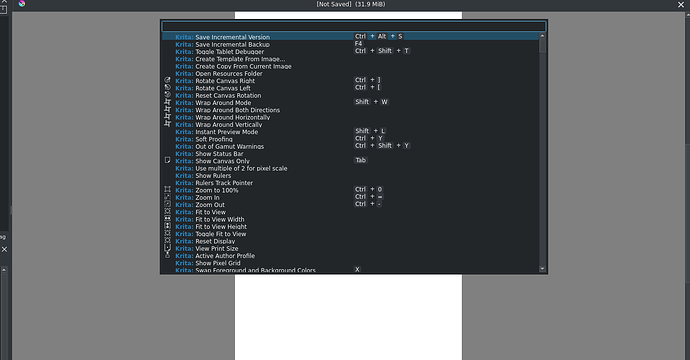Screen dimensions: 690x360
Task: Toggle Show Status Bar command
Action: pos(351,153)
